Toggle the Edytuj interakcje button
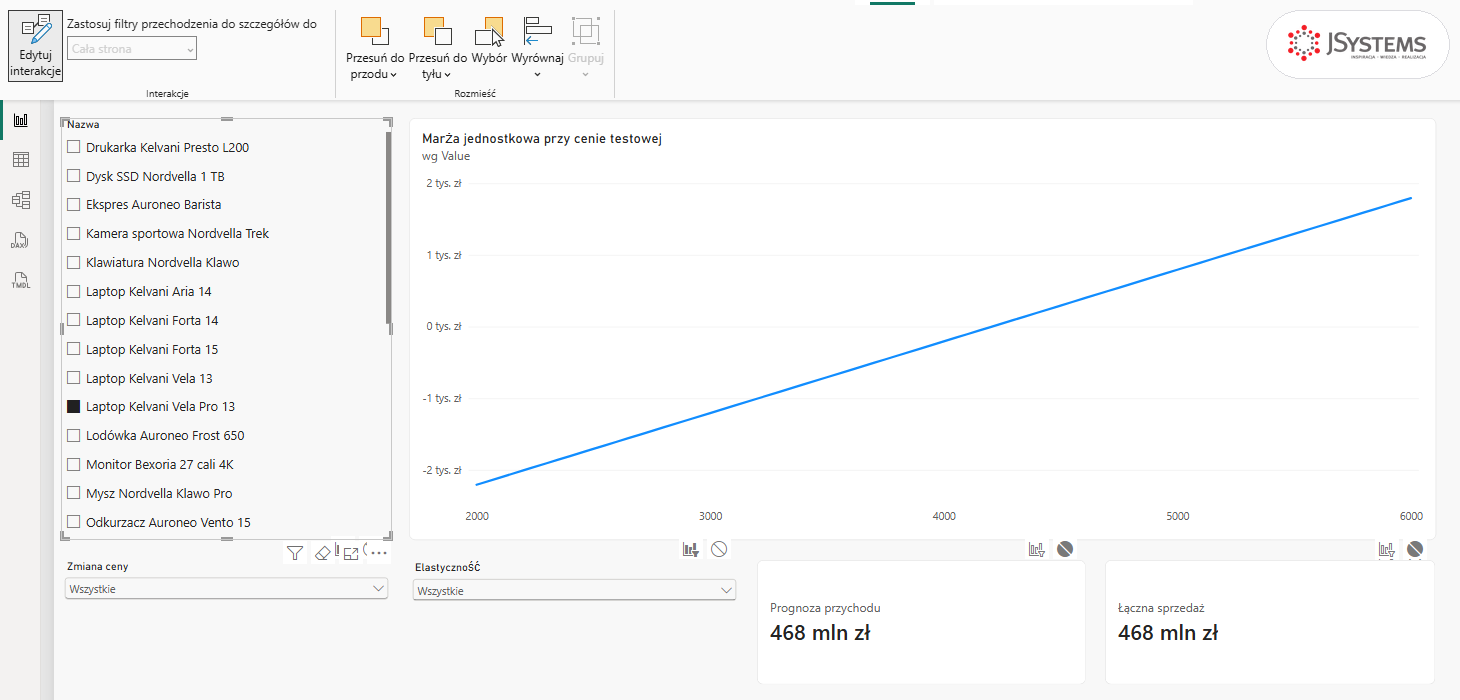Image resolution: width=1460 pixels, height=700 pixels. coord(36,47)
